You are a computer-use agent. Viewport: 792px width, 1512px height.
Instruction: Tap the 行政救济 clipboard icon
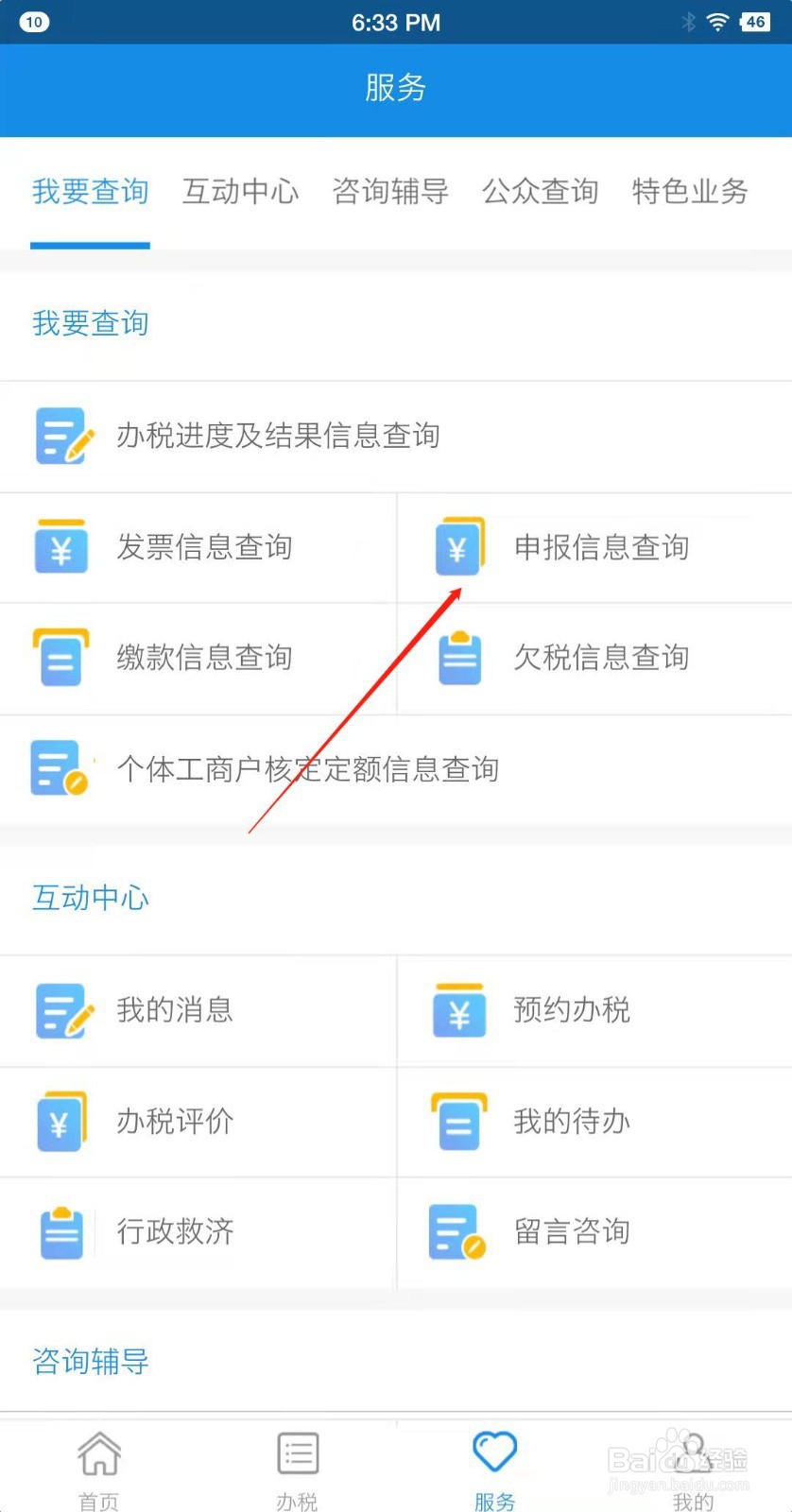tap(62, 1232)
